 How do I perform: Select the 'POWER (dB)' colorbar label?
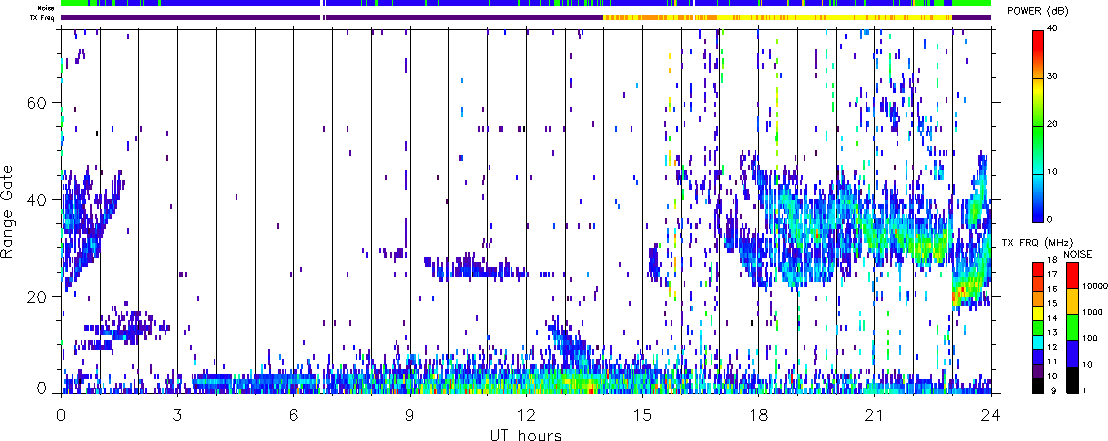[x=1039, y=11]
